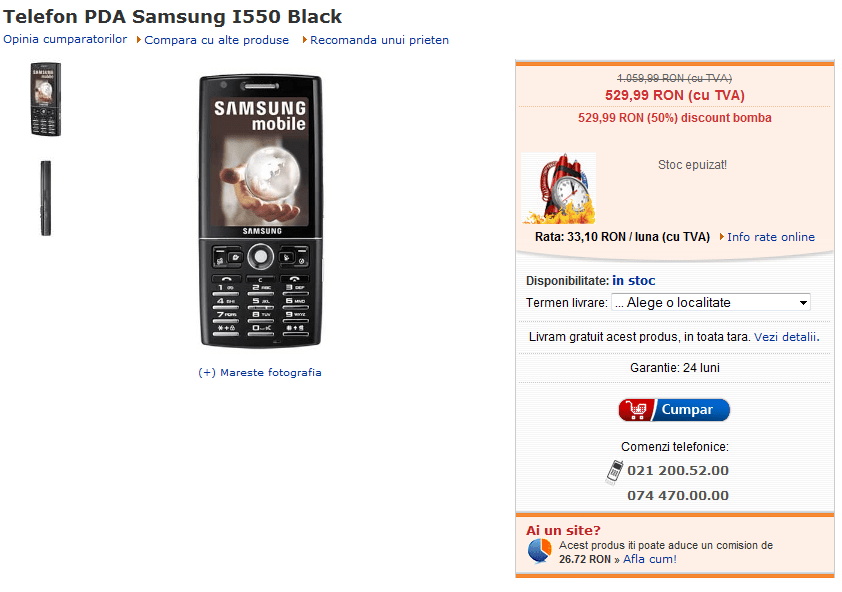Click orange arrow before Compara cu alte produse
842x592 pixels.
tap(139, 40)
